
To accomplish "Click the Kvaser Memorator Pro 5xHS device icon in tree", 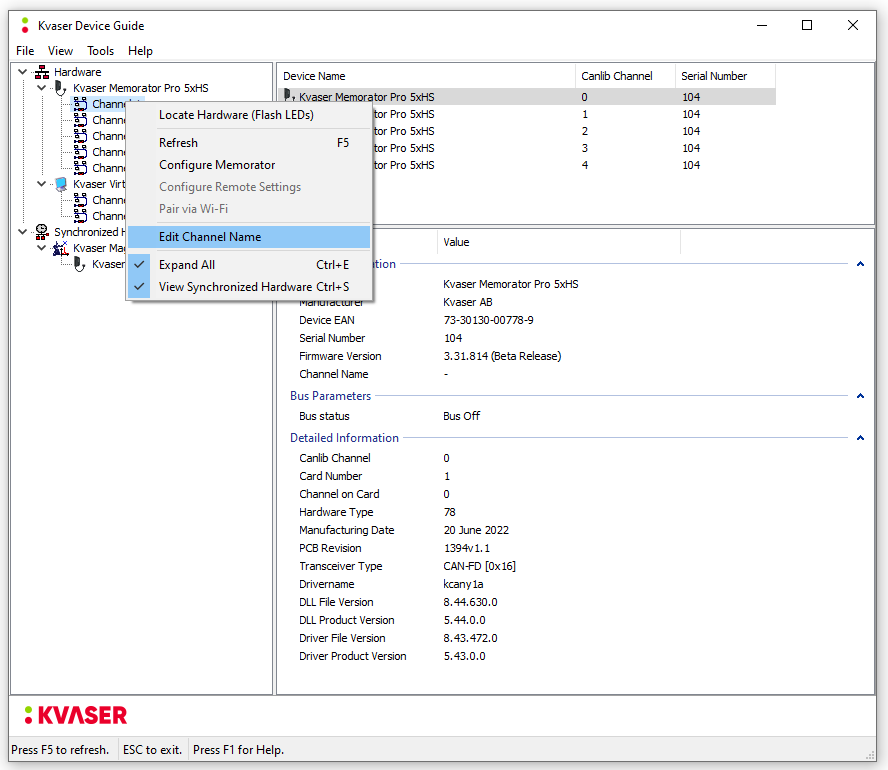I will pyautogui.click(x=60, y=88).
